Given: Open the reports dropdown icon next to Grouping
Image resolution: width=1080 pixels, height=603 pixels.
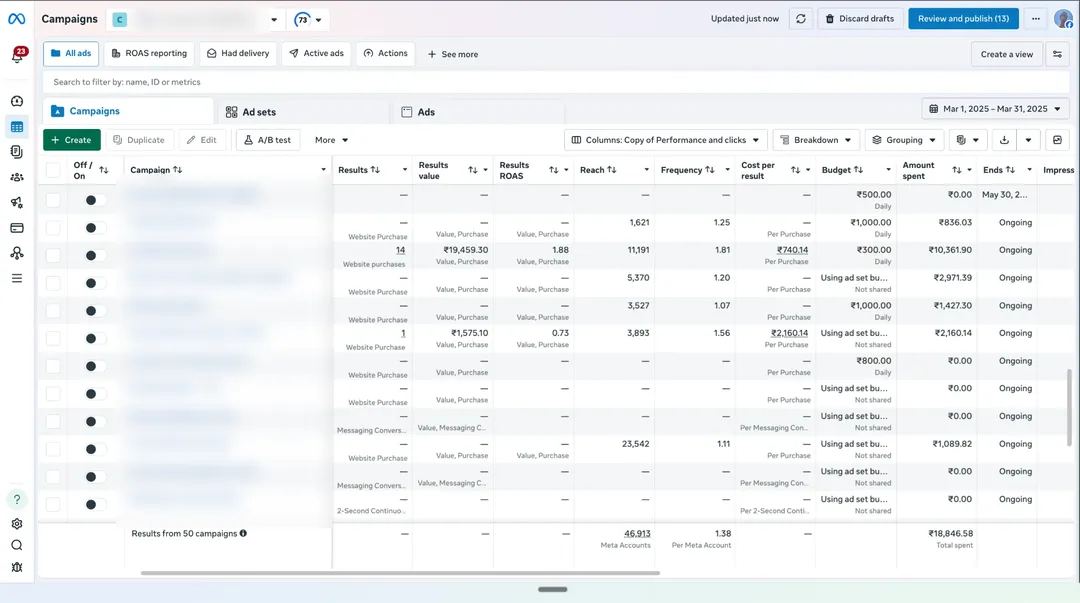Looking at the screenshot, I should tap(968, 140).
